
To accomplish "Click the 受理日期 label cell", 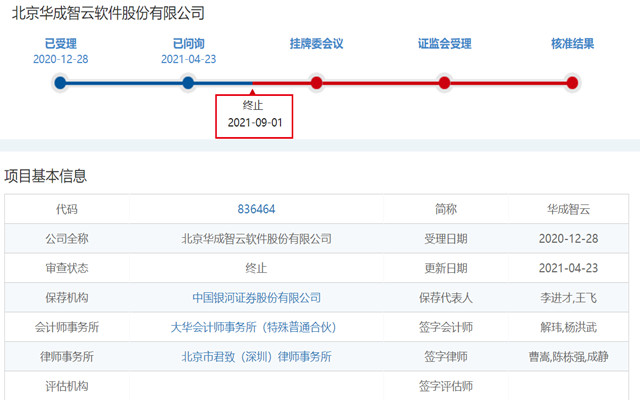I will pos(446,238).
